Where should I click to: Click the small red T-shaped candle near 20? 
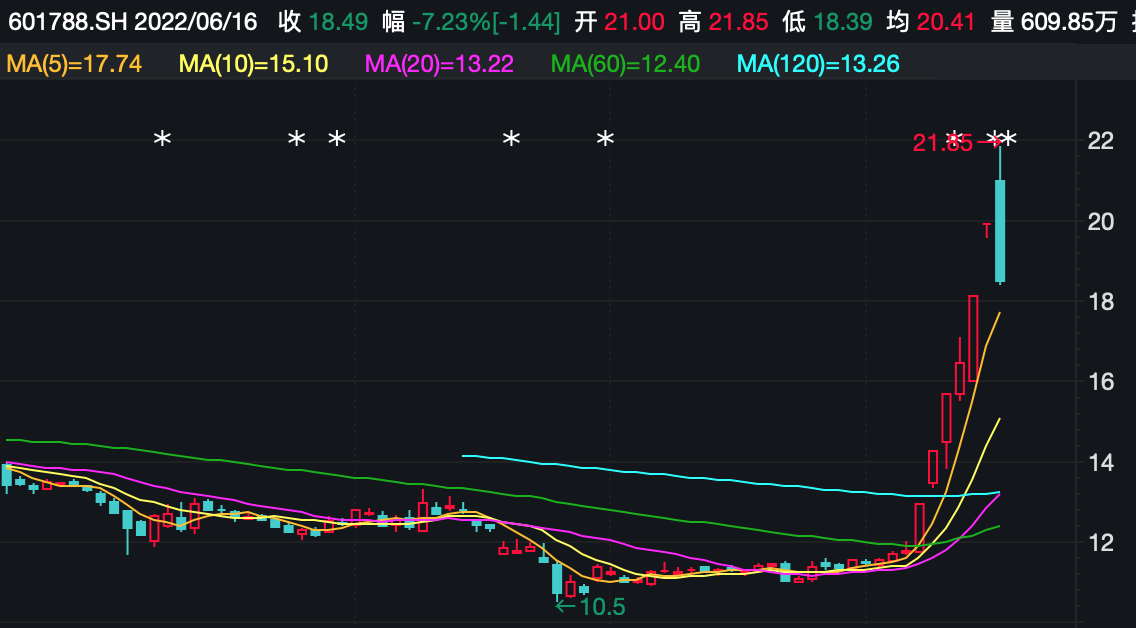(x=986, y=230)
